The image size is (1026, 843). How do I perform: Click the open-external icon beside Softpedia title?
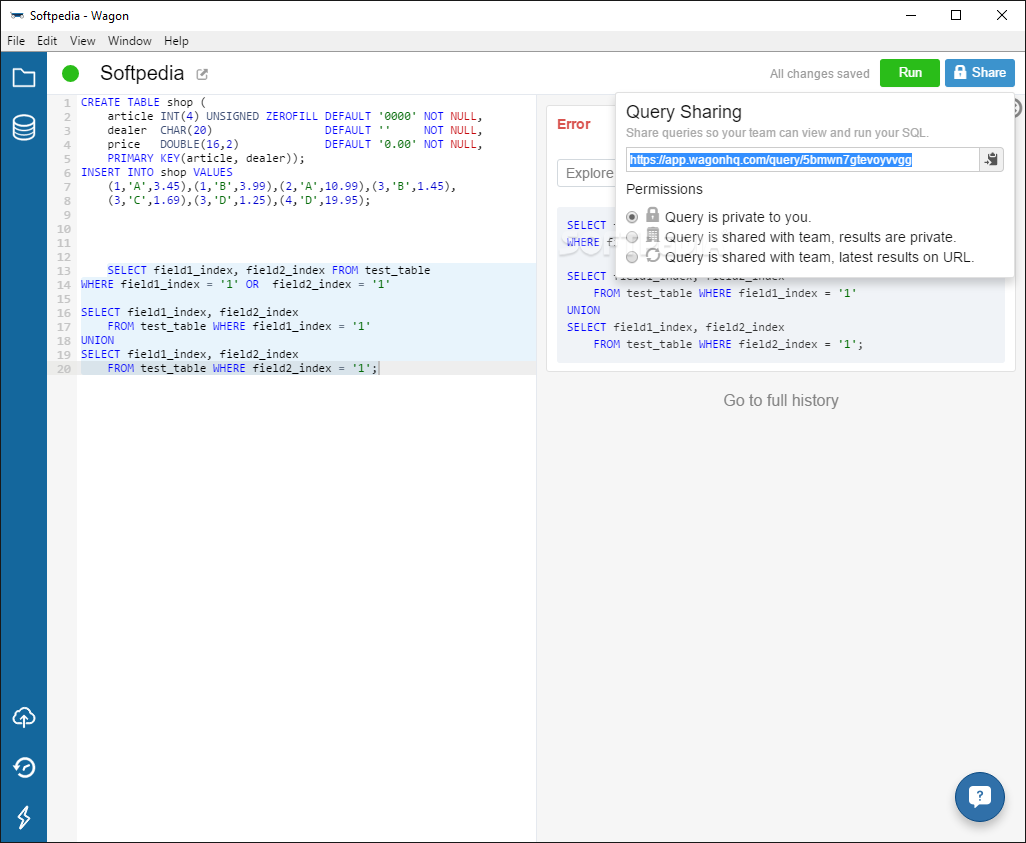point(202,75)
